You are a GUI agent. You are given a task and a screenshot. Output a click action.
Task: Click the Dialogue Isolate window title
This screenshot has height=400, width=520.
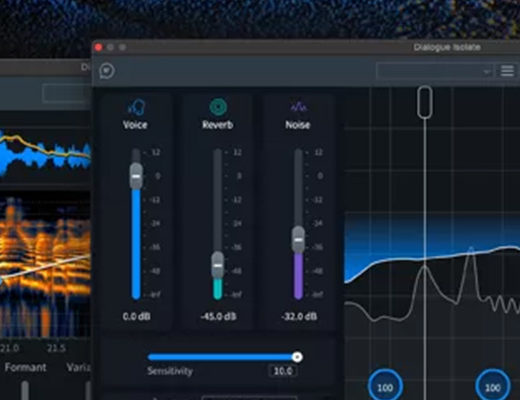(x=447, y=47)
